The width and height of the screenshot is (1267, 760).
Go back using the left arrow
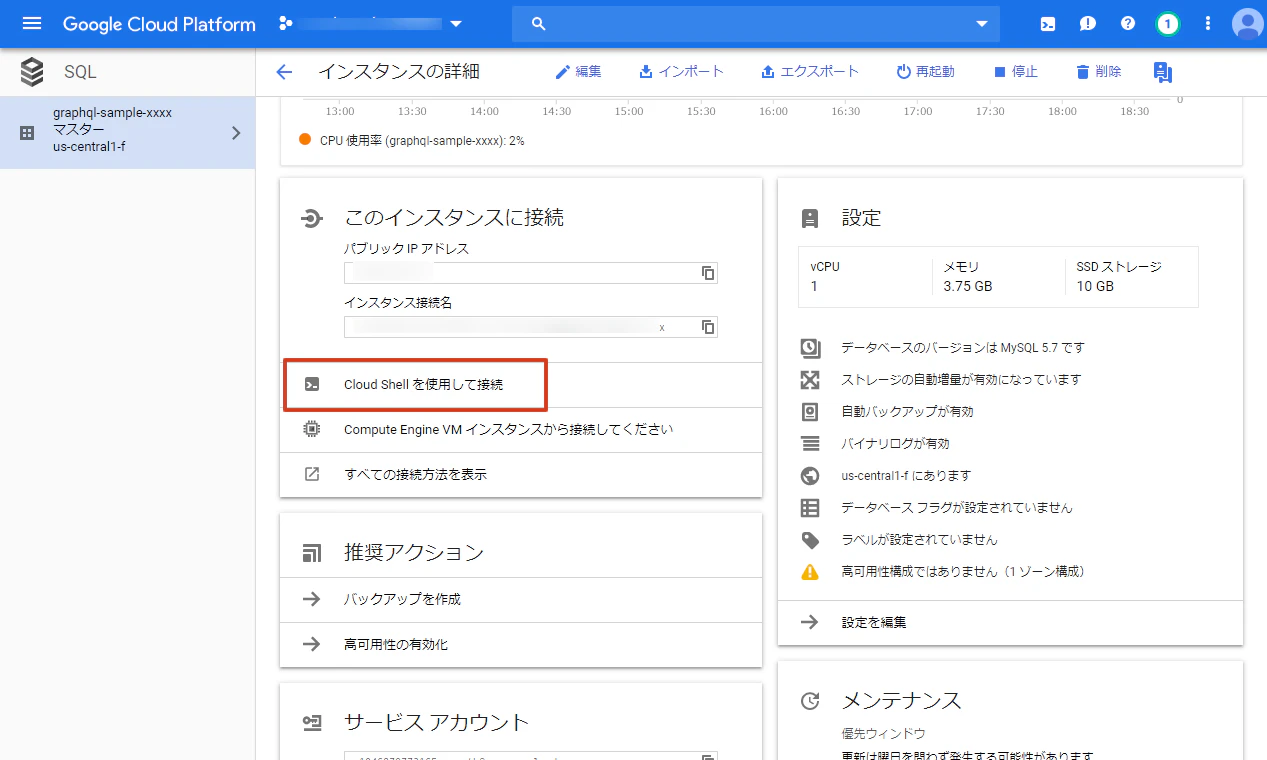[x=284, y=72]
